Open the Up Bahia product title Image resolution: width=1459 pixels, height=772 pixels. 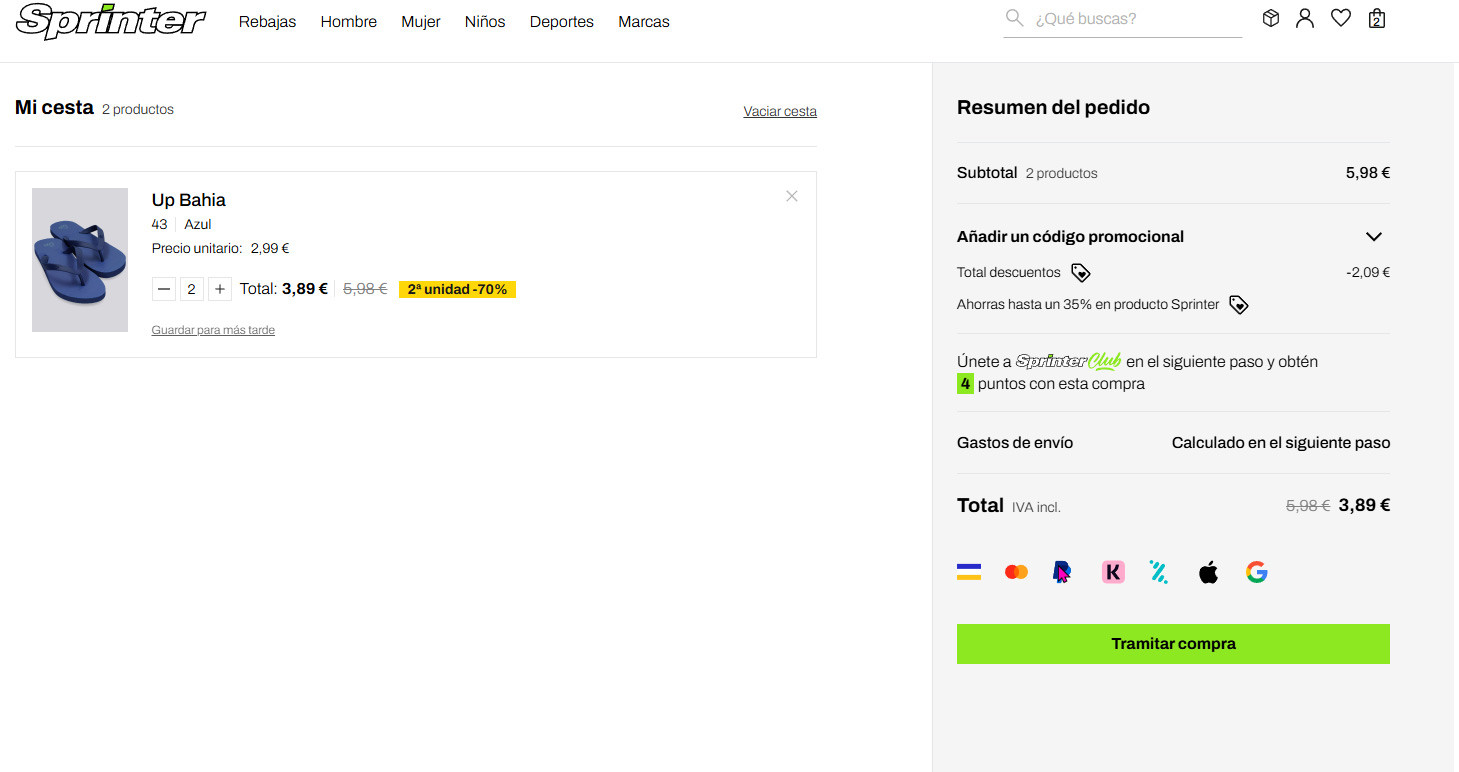tap(189, 200)
